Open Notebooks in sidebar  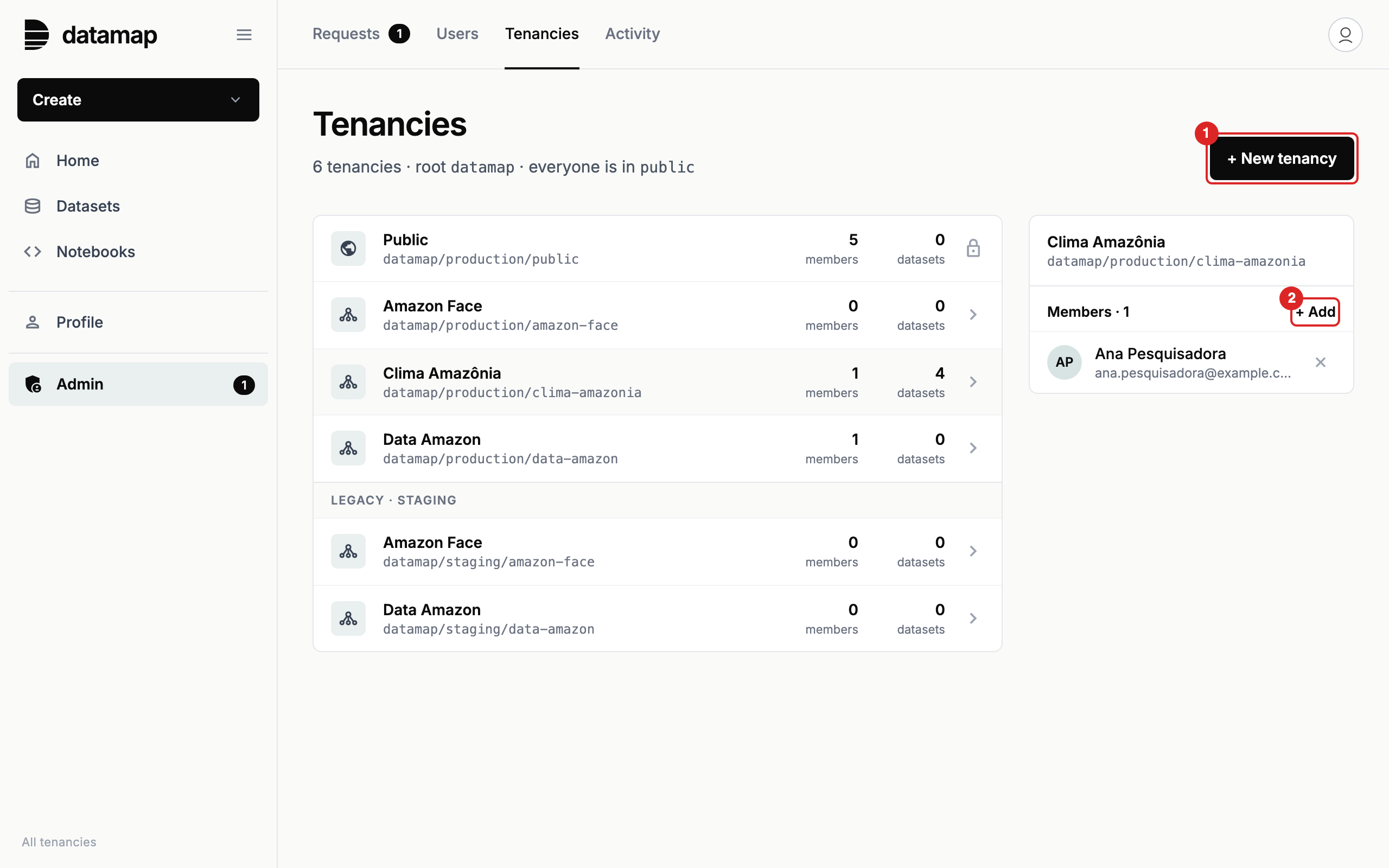point(138,251)
